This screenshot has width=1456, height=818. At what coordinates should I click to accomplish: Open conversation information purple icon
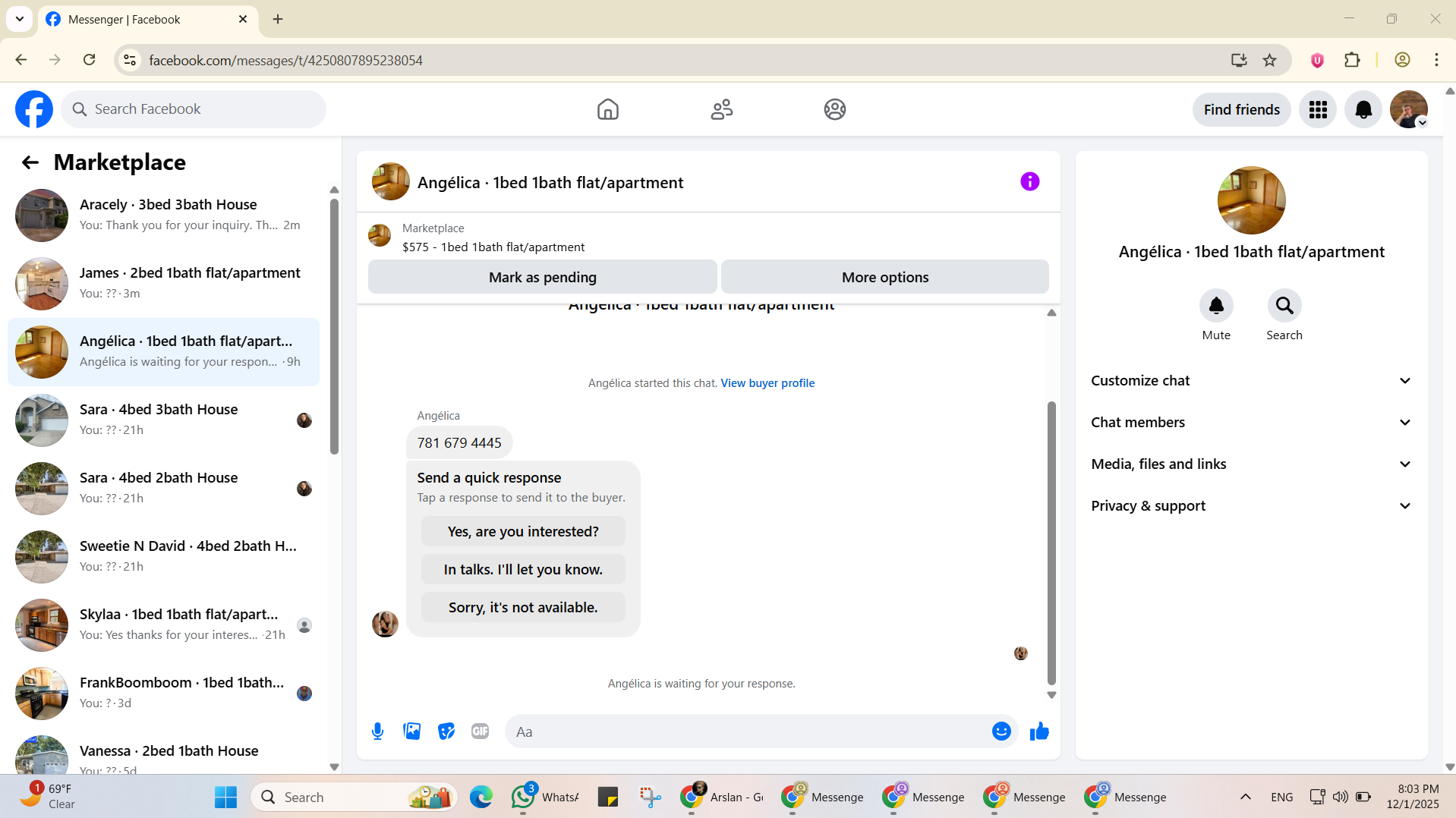click(x=1029, y=181)
